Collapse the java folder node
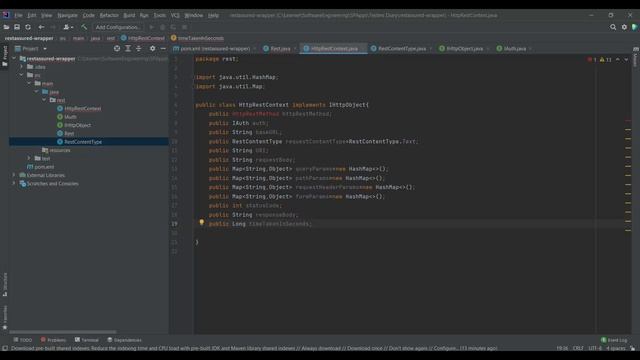Image resolution: width=640 pixels, height=360 pixels. click(36, 92)
